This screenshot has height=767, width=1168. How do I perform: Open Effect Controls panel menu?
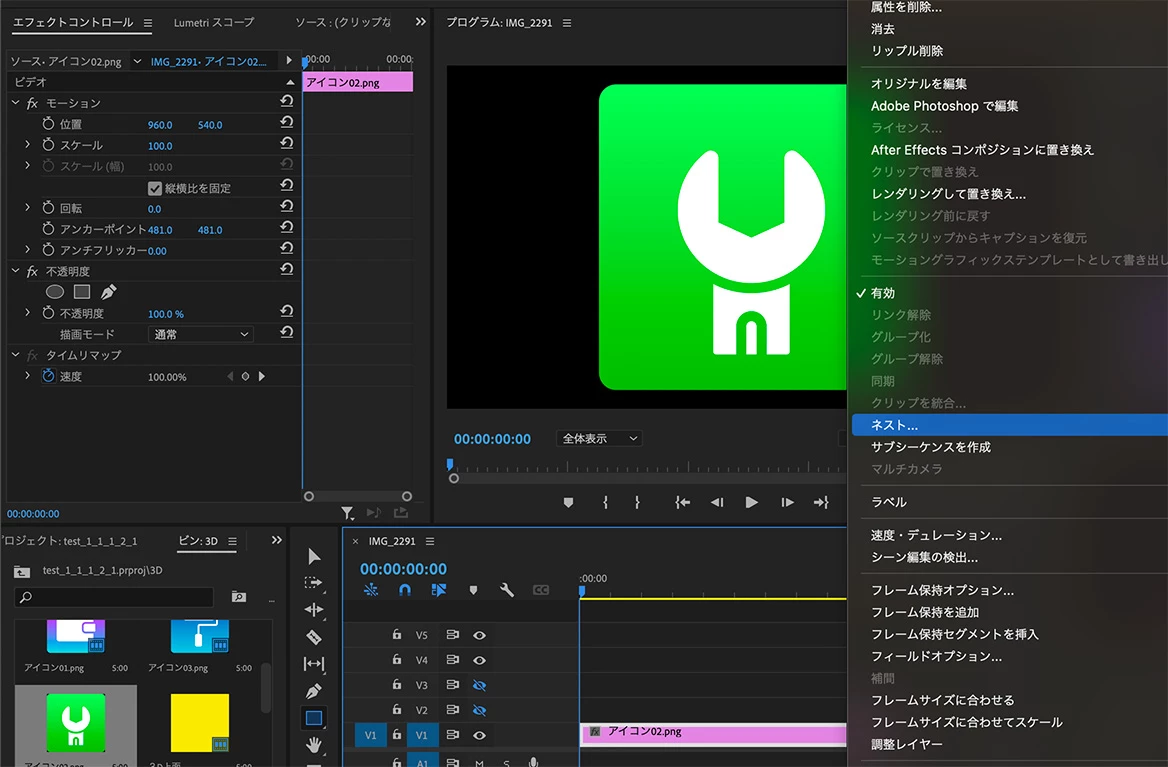tap(147, 23)
